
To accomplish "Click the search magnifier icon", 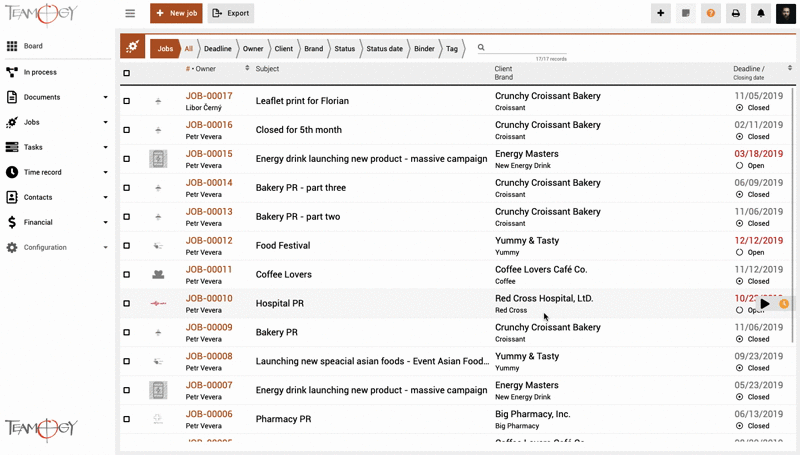I will (x=481, y=47).
